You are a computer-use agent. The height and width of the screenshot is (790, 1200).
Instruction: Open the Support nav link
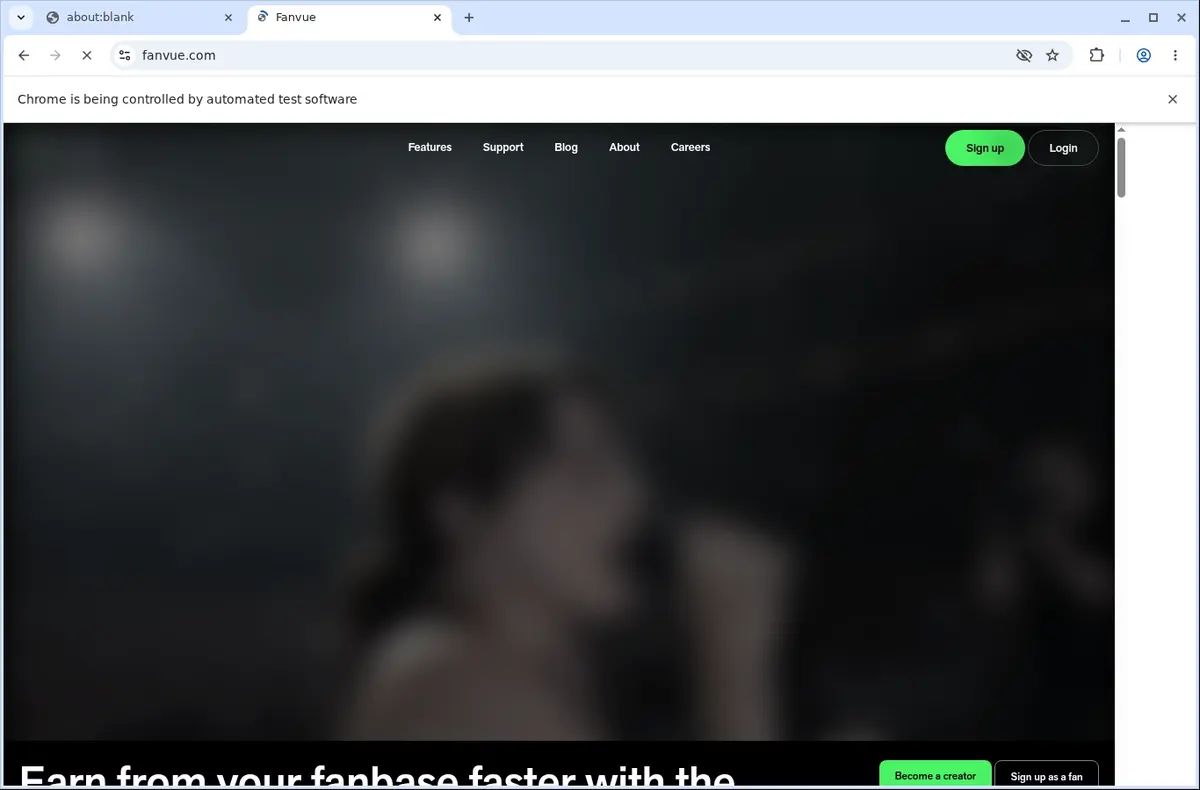click(x=503, y=147)
